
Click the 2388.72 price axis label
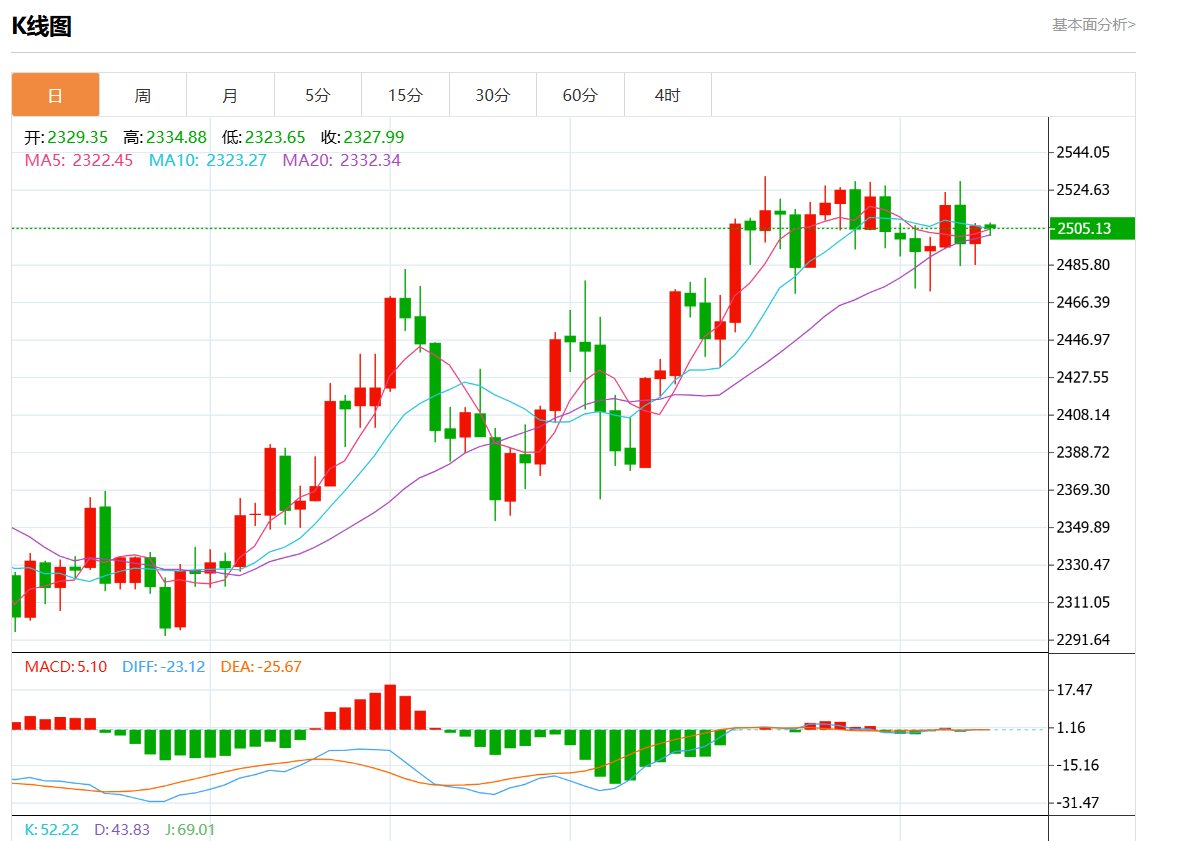tap(1083, 452)
